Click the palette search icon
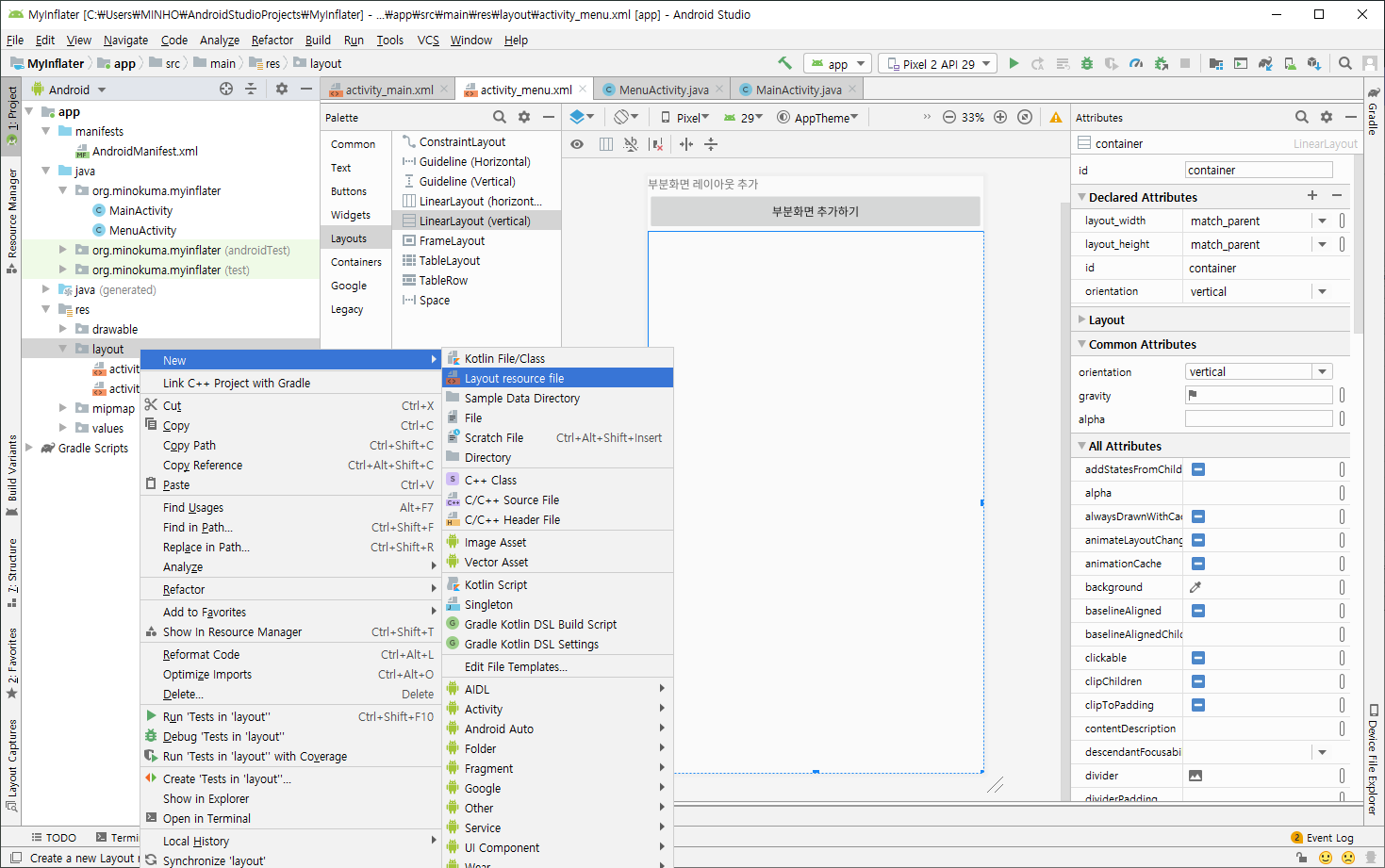 pyautogui.click(x=500, y=117)
